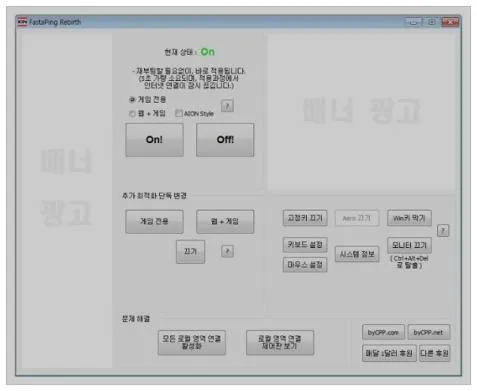Minimize the FastaPing Rebirth window
Viewport: 477px width, 391px height.
(413, 22)
